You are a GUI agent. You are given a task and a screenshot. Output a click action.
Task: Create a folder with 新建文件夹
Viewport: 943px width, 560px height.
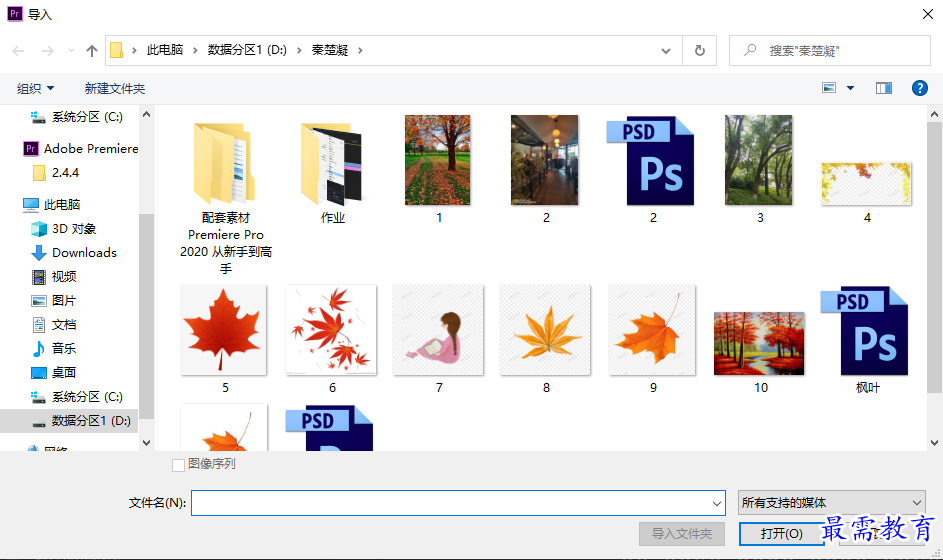115,88
